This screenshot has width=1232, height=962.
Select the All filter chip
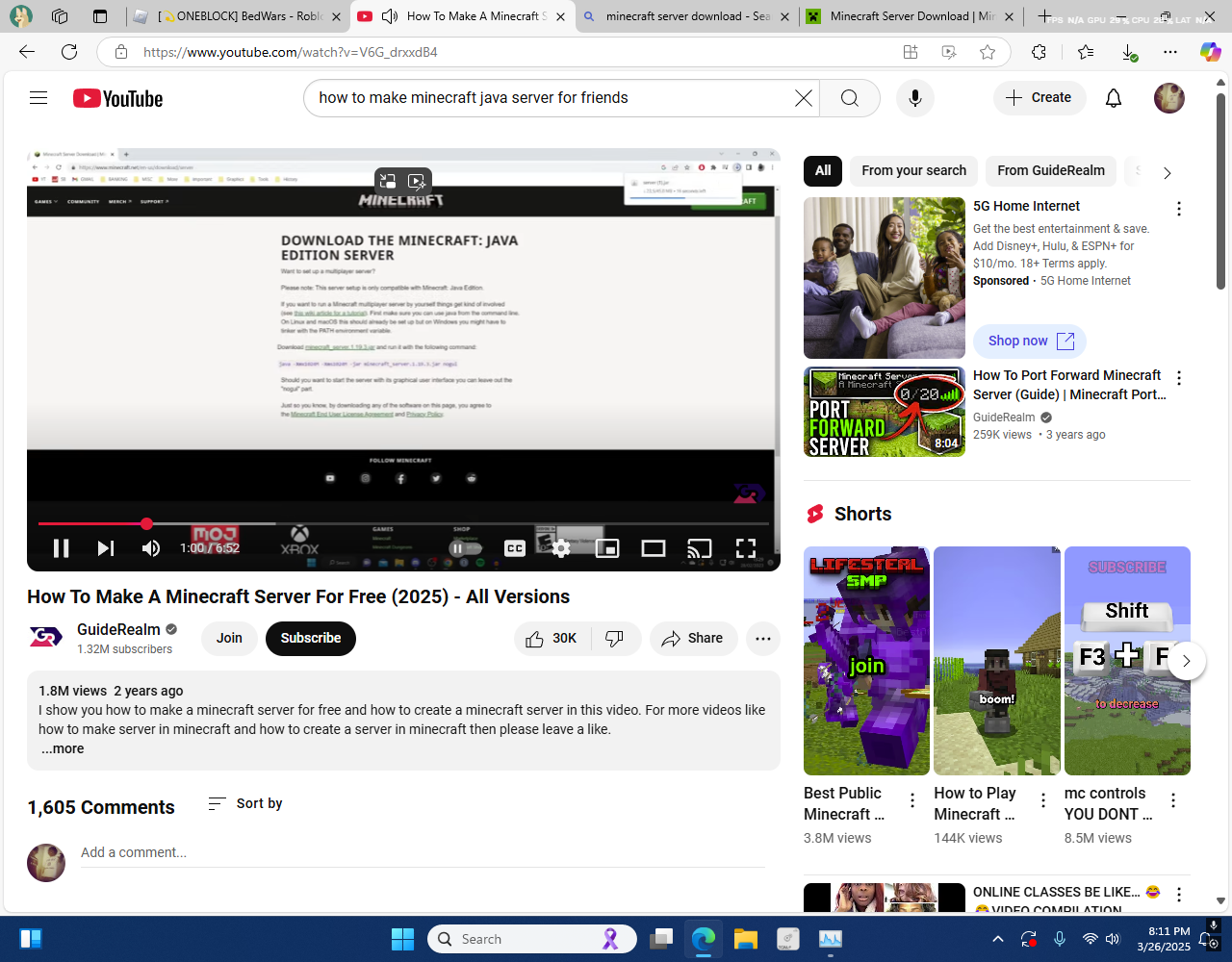(x=823, y=170)
